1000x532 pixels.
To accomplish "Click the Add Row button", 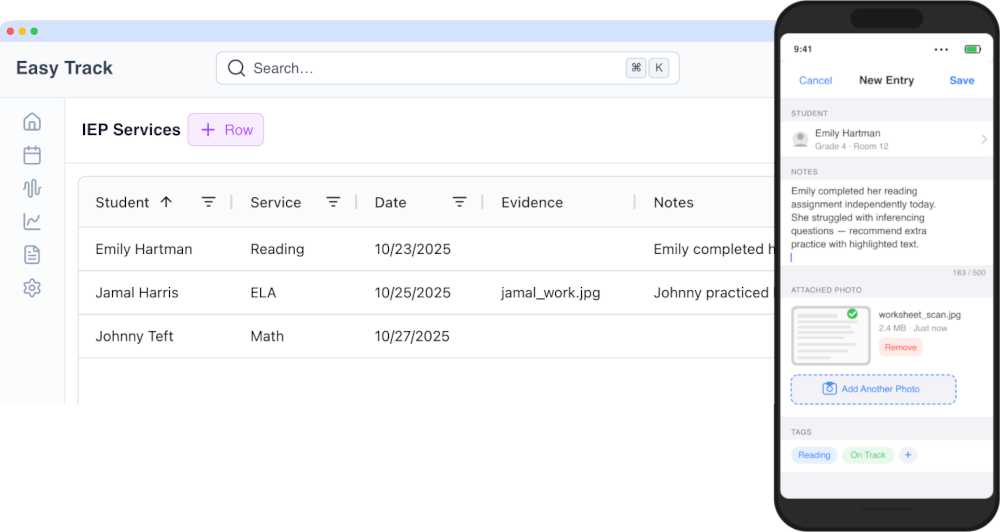I will [x=226, y=130].
